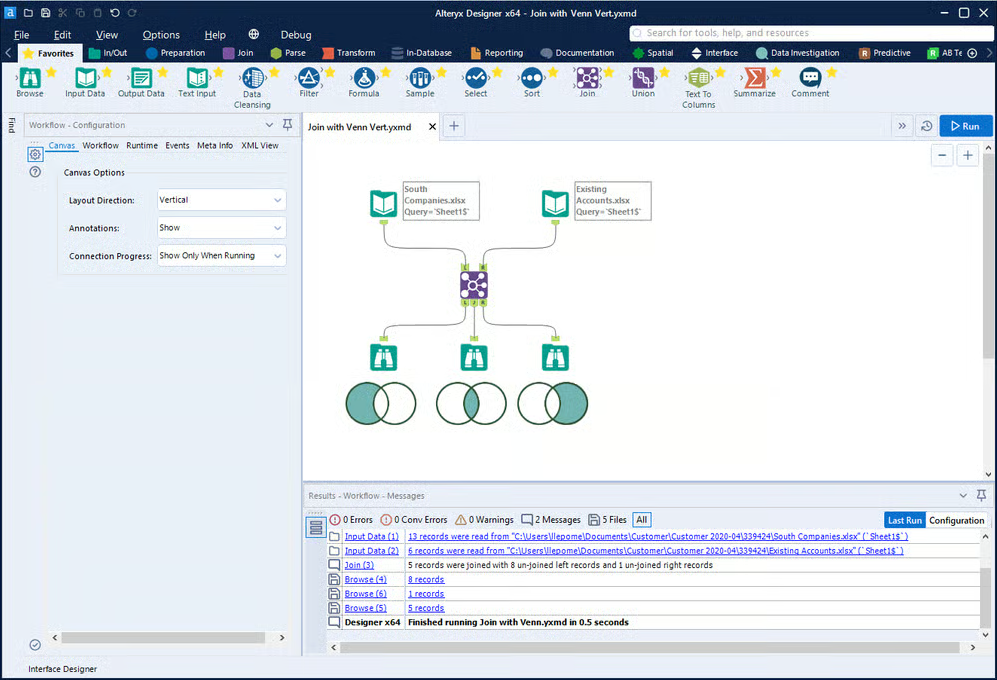Image resolution: width=997 pixels, height=680 pixels.
Task: Select the Browse tool in Favorites palette
Action: (x=30, y=78)
